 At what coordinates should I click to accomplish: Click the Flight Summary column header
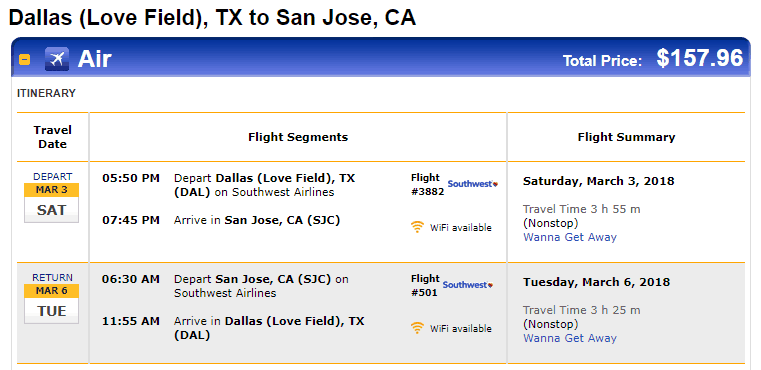point(626,137)
